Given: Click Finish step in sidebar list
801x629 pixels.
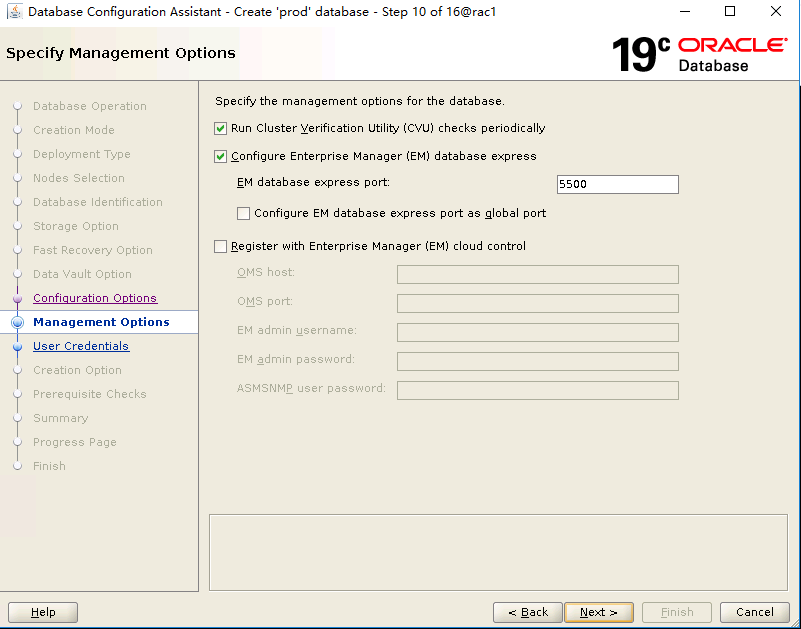Looking at the screenshot, I should click(x=49, y=466).
